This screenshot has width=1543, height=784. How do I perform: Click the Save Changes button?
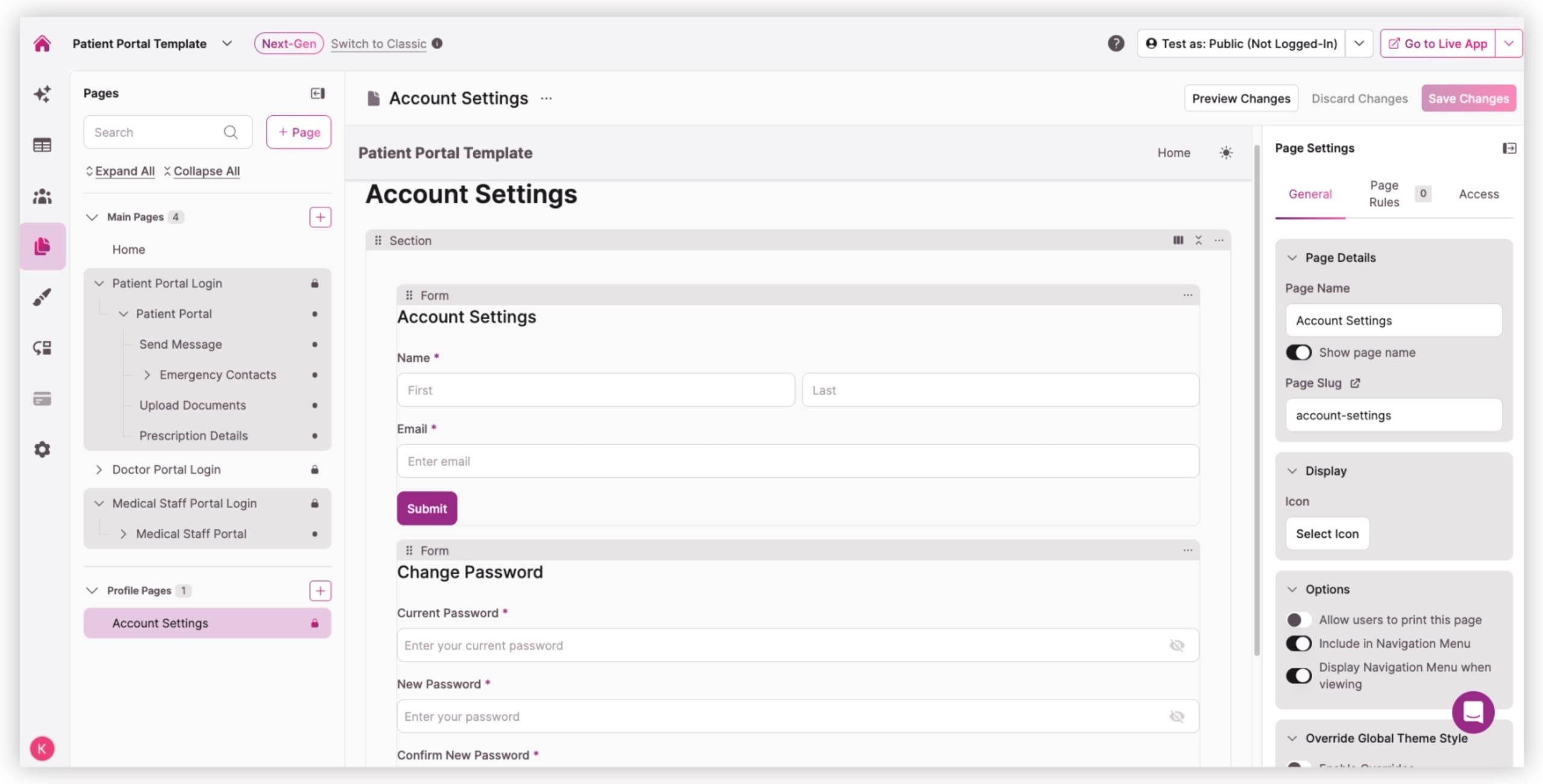(x=1468, y=98)
